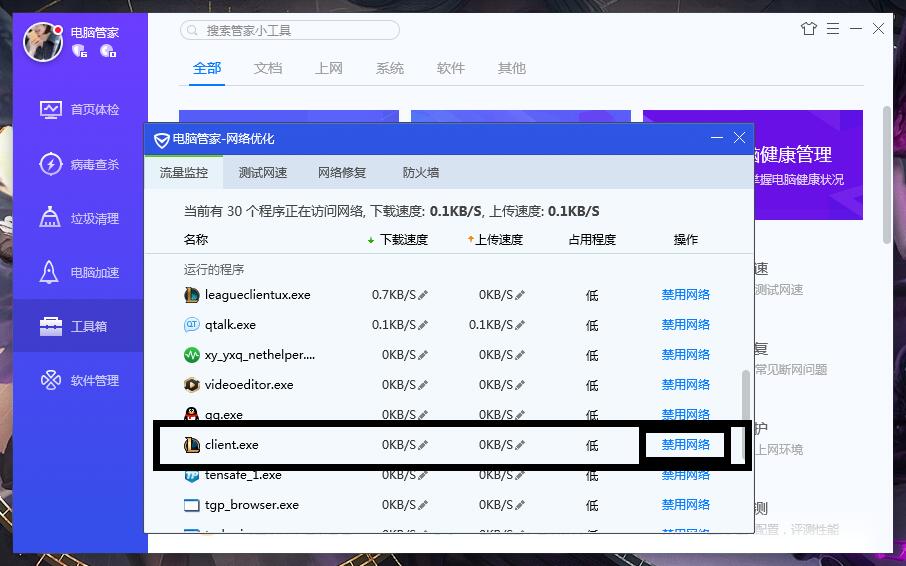
Task: Click the 名称 column header
Action: 196,240
